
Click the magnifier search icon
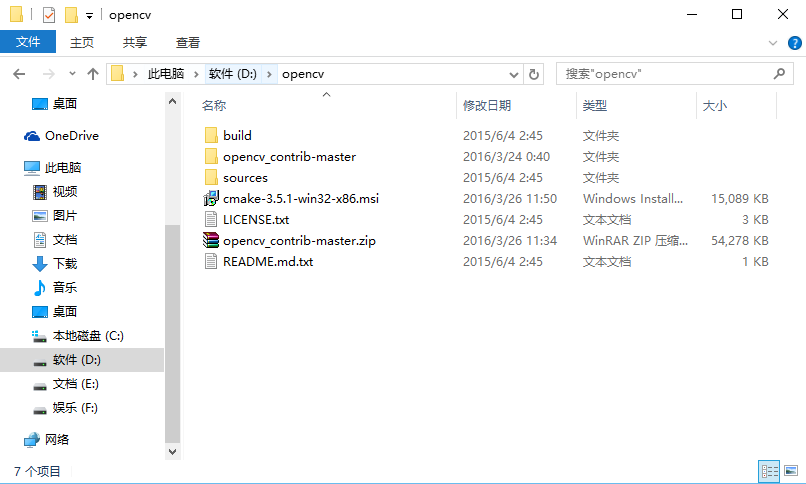coord(779,74)
